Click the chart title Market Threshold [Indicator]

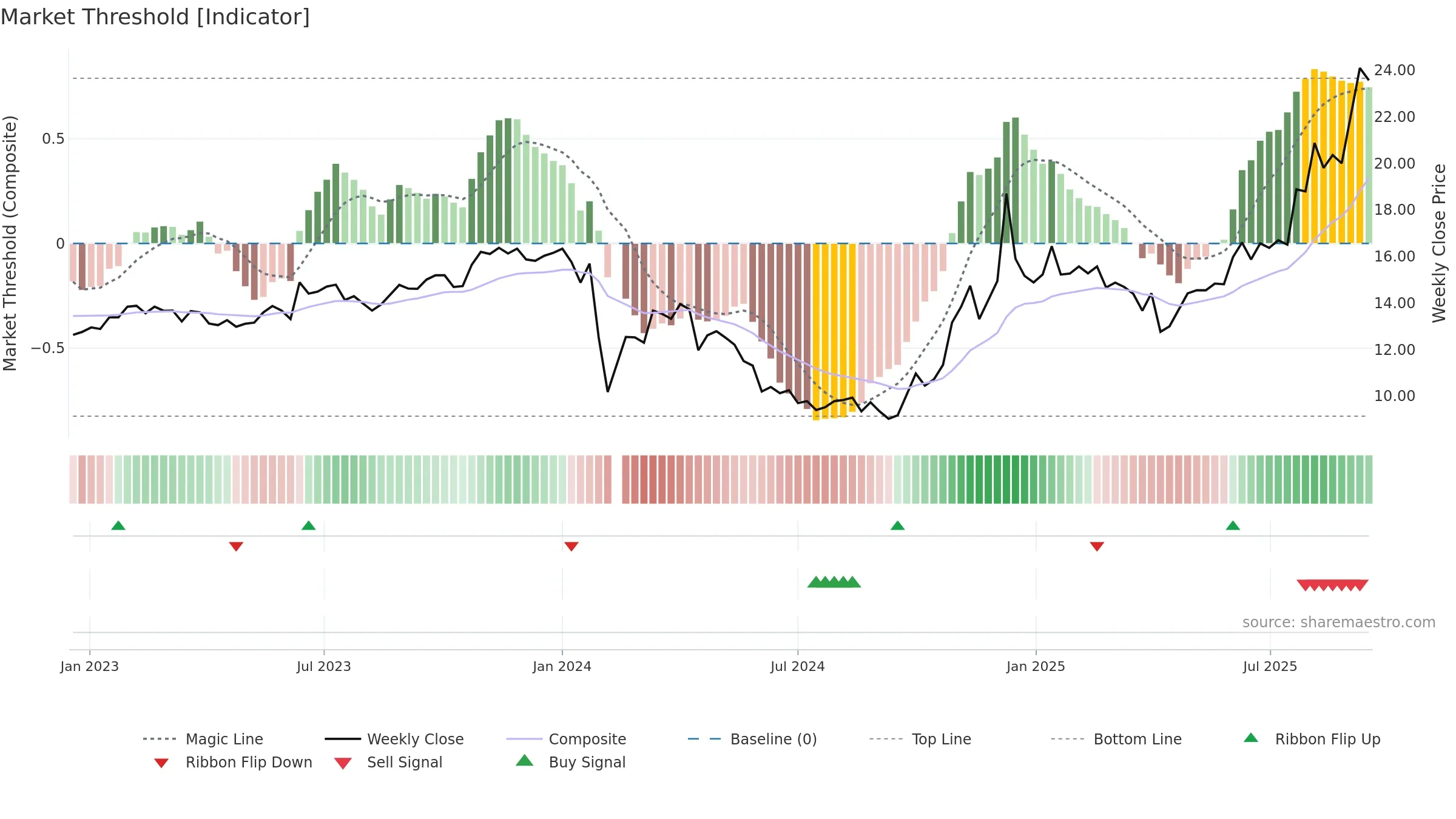click(155, 17)
